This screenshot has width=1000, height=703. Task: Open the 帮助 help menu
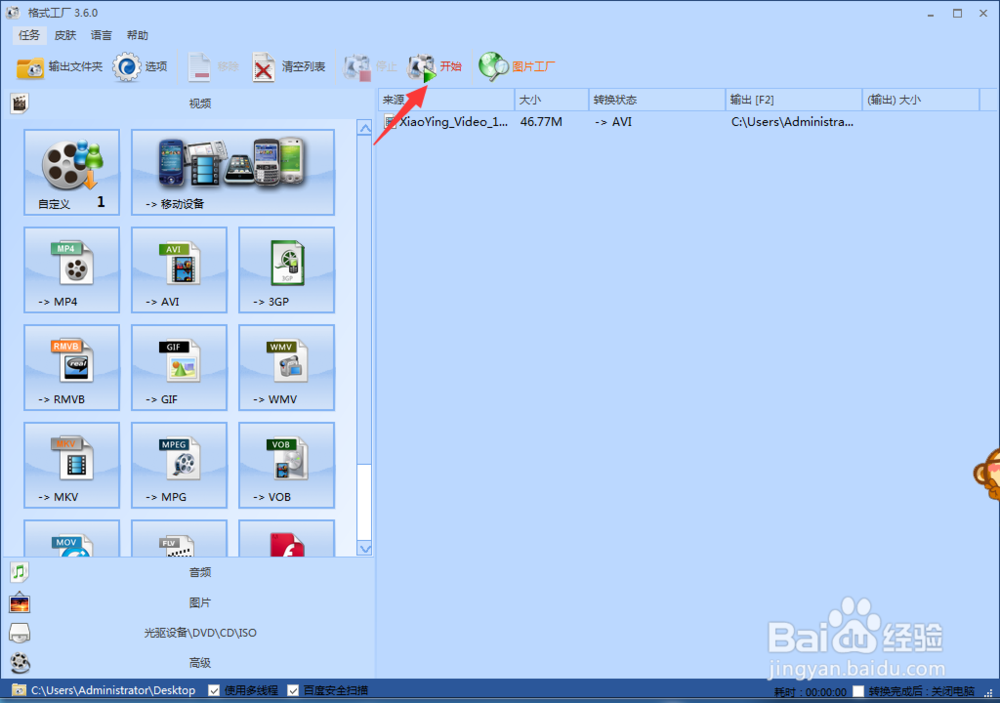(137, 35)
